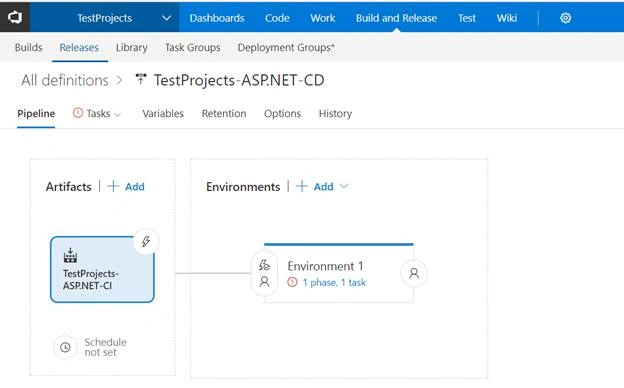Open post-deployment approvers person icon

[x=414, y=273]
